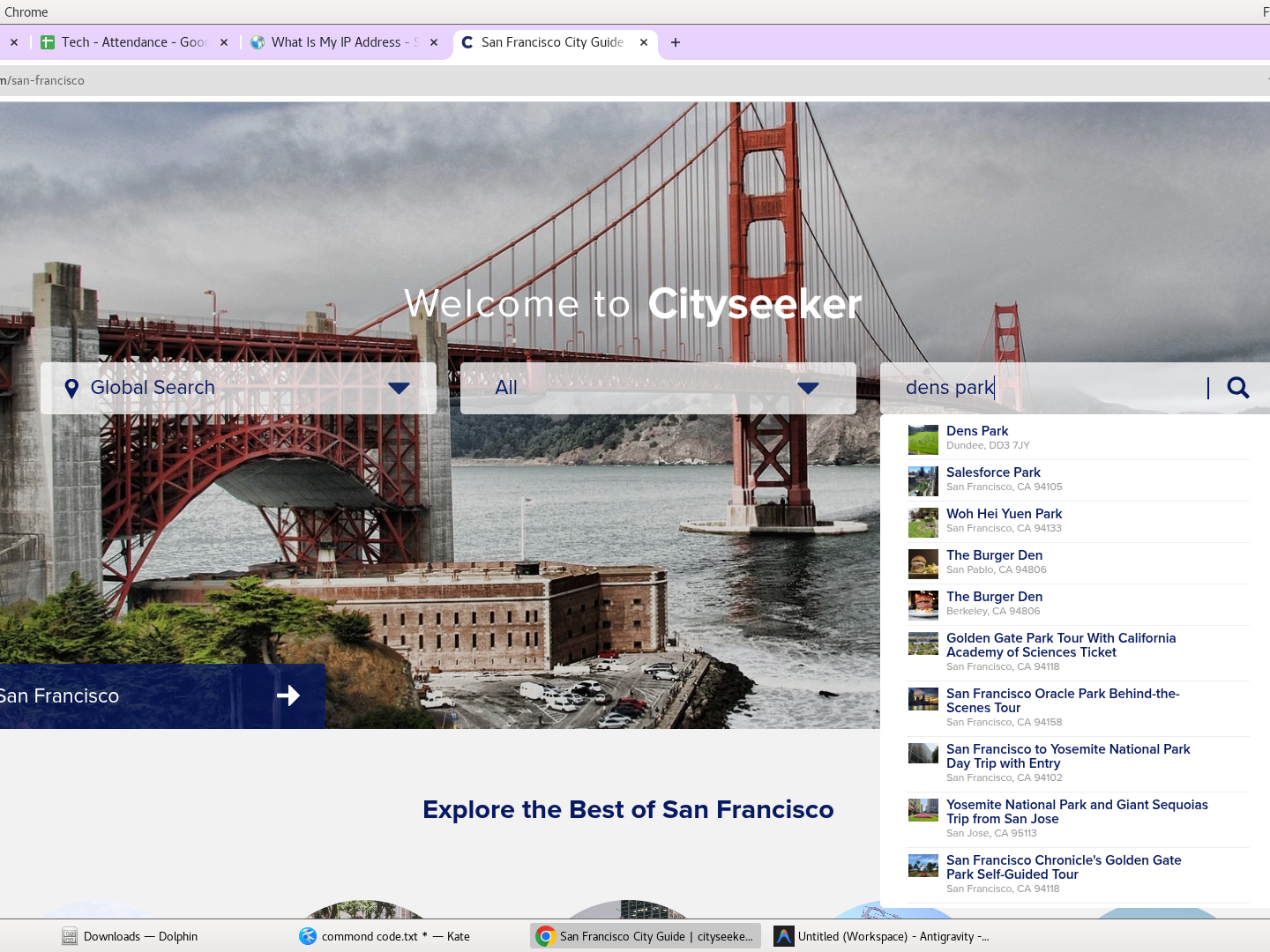The image size is (1270, 952).
Task: Expand the Global Search location dropdown
Action: point(399,388)
